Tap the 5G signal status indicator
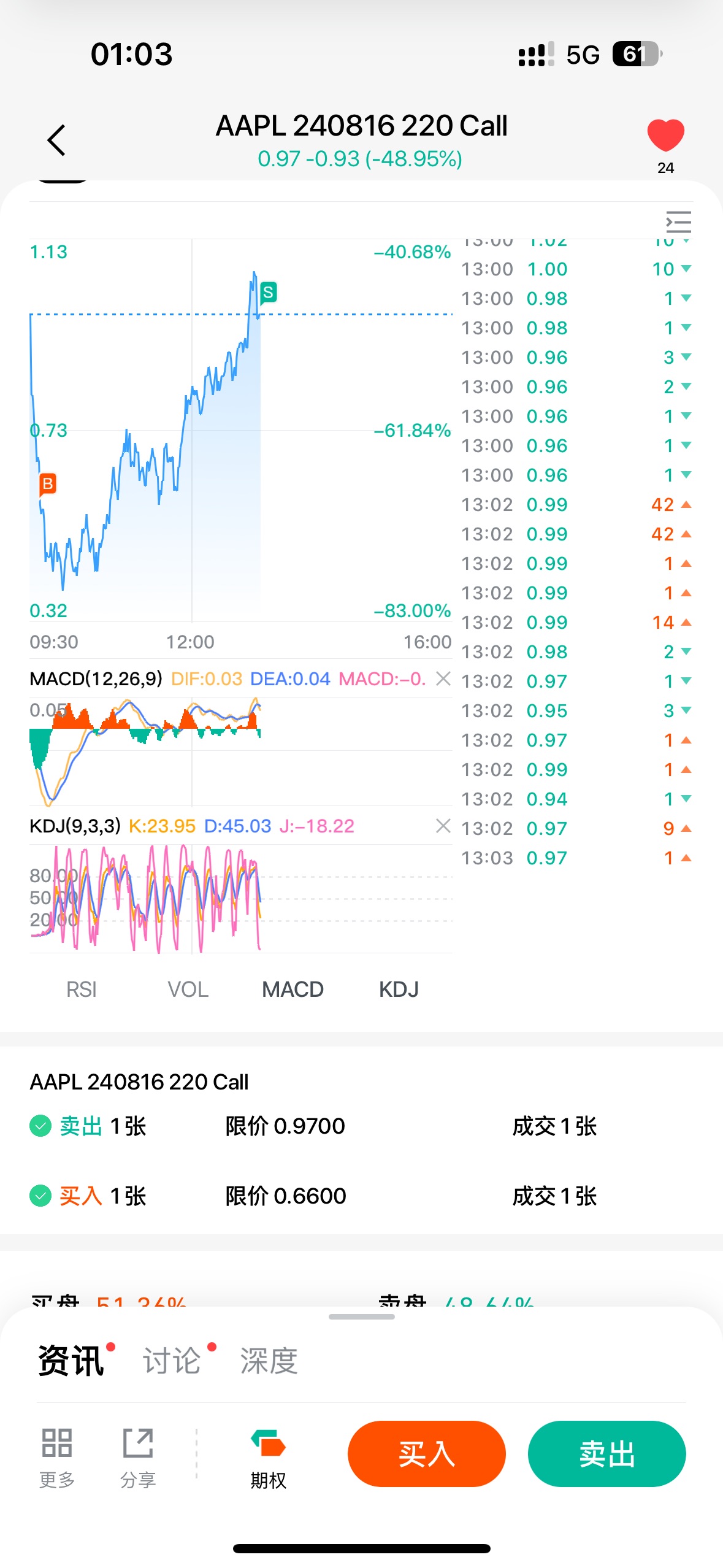The width and height of the screenshot is (723, 1568). [x=583, y=55]
